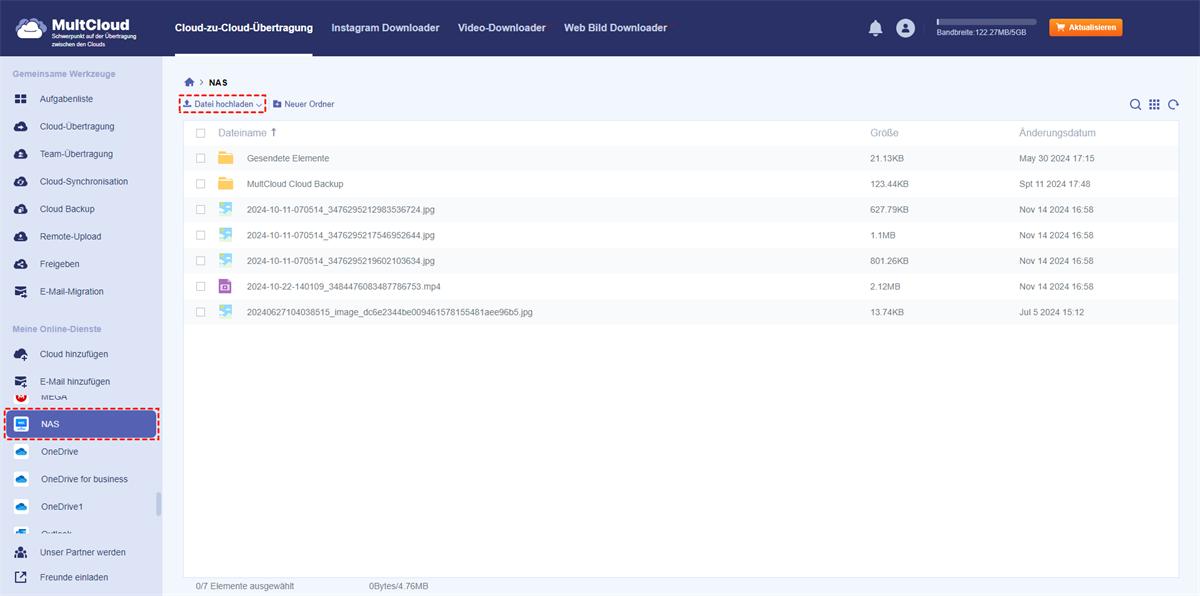Open the user account profile icon

coord(905,28)
